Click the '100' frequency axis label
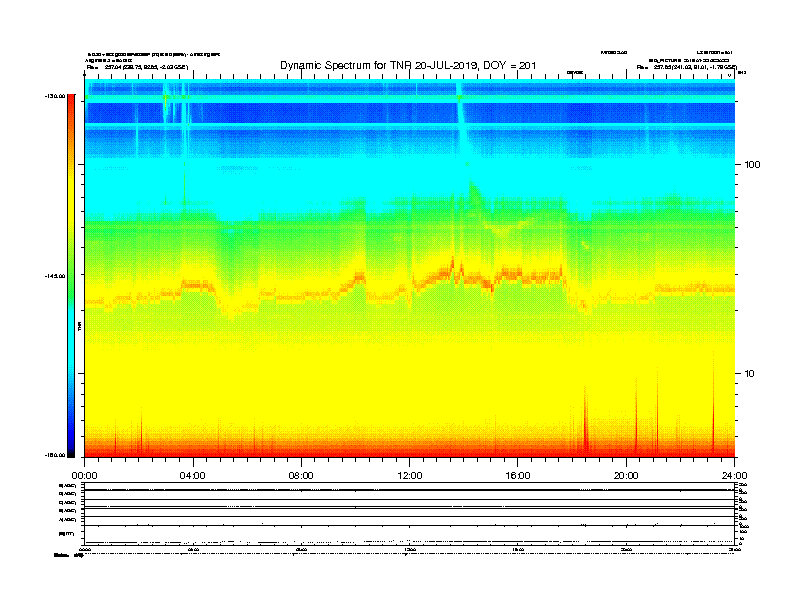 752,165
